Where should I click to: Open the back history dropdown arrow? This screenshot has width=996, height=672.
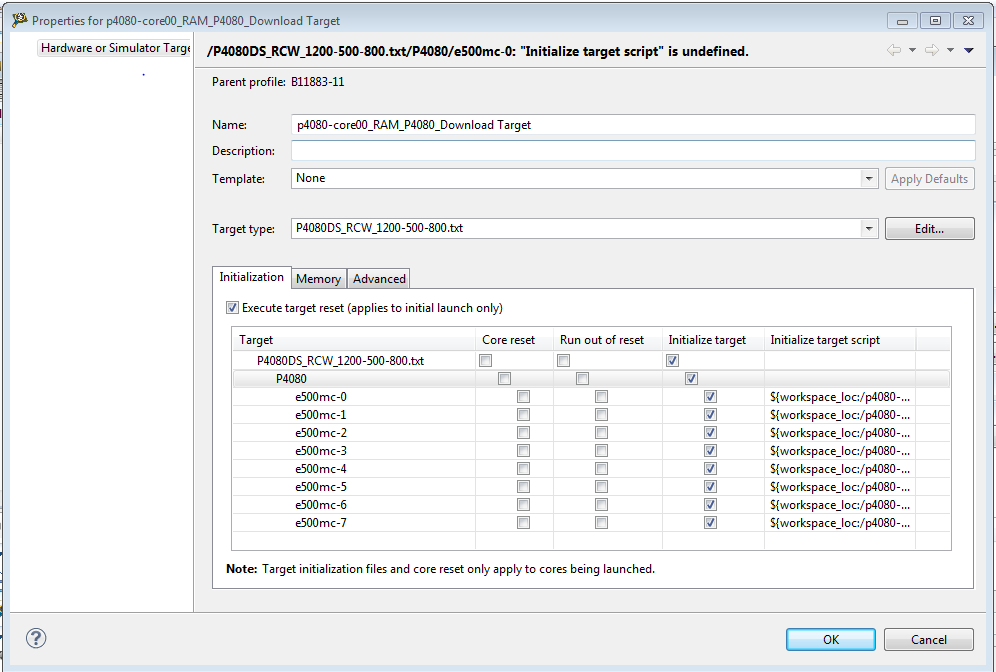click(x=912, y=50)
